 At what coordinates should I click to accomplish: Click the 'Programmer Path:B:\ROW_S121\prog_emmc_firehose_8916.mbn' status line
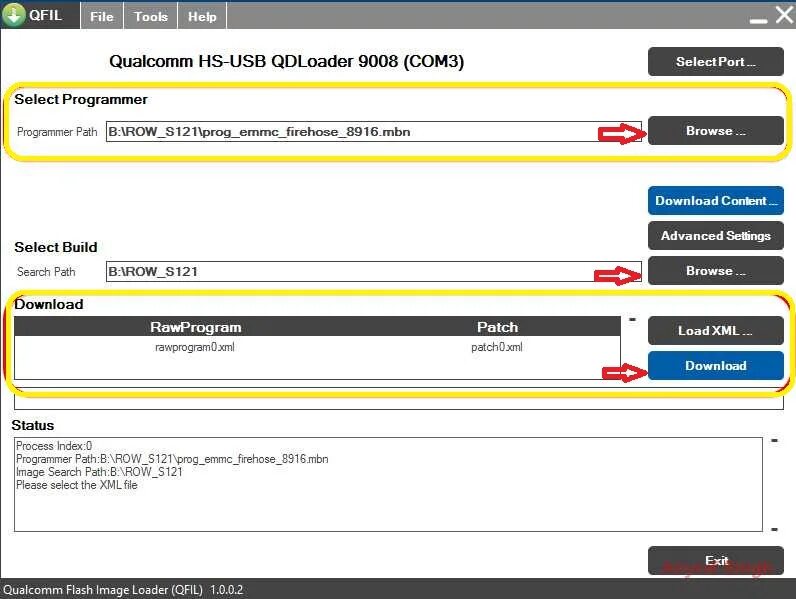point(172,459)
